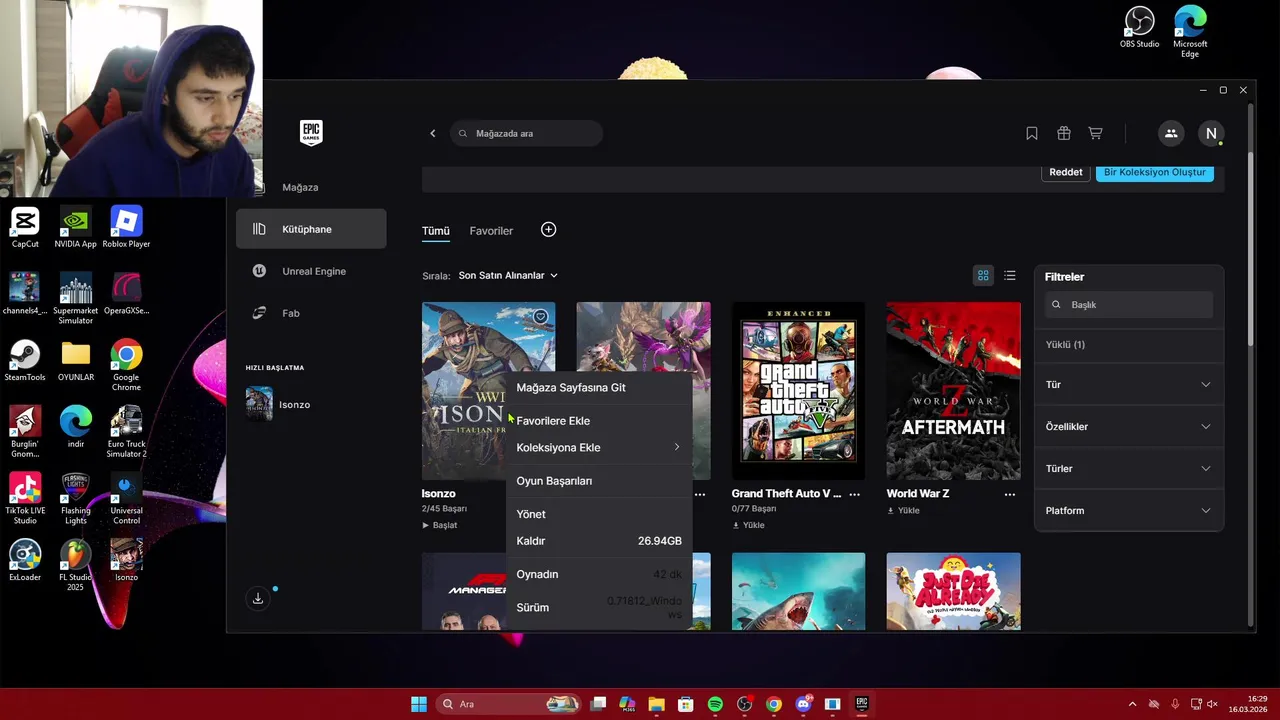This screenshot has height=720, width=1280.
Task: Expand the Platform filter
Action: click(x=1128, y=511)
